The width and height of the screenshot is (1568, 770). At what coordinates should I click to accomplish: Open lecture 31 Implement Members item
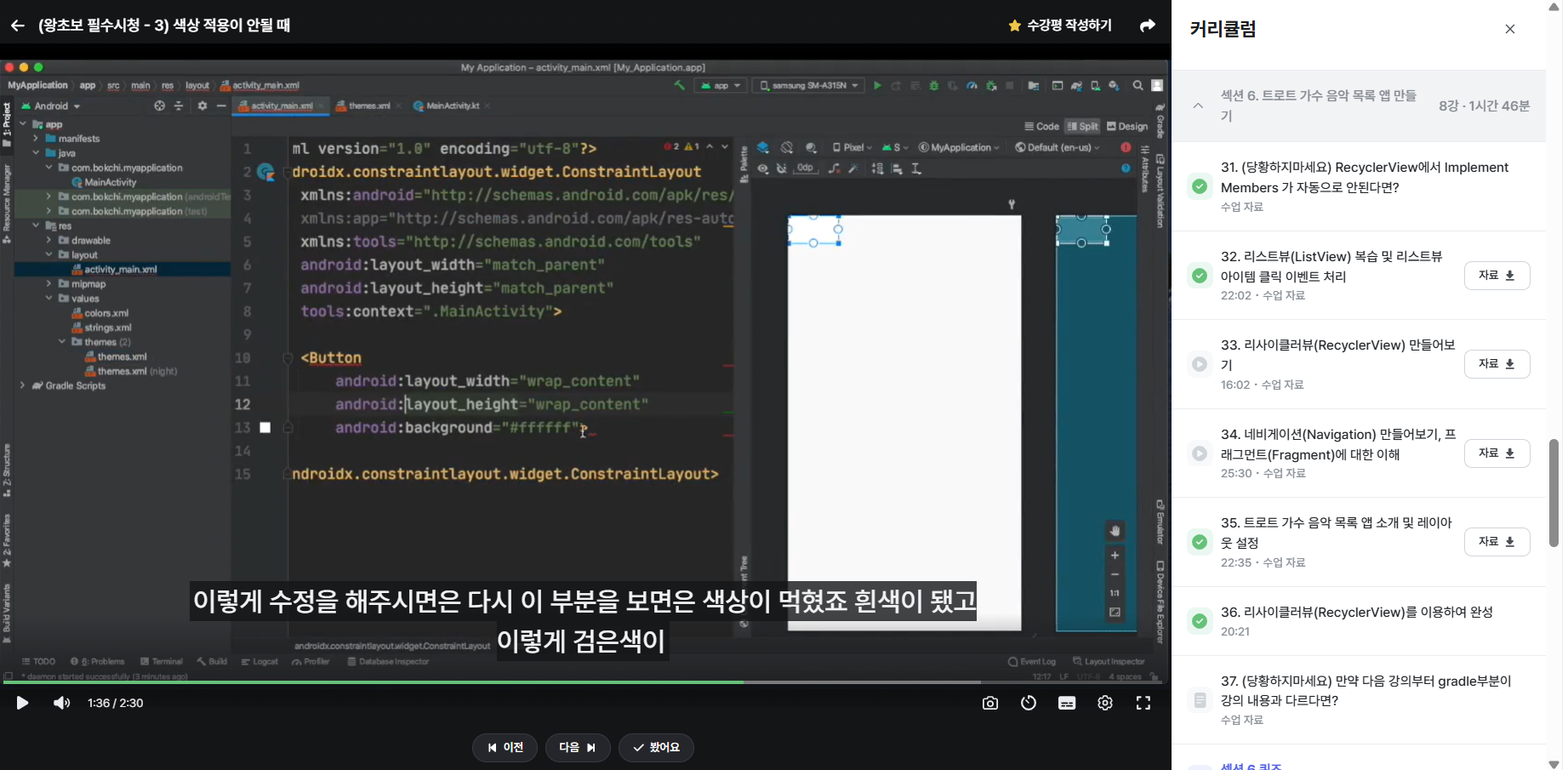pyautogui.click(x=1359, y=186)
